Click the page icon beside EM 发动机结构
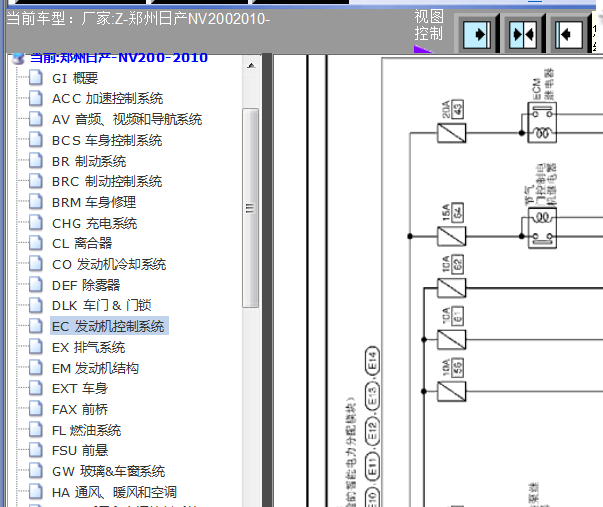This screenshot has width=603, height=507. [36, 367]
